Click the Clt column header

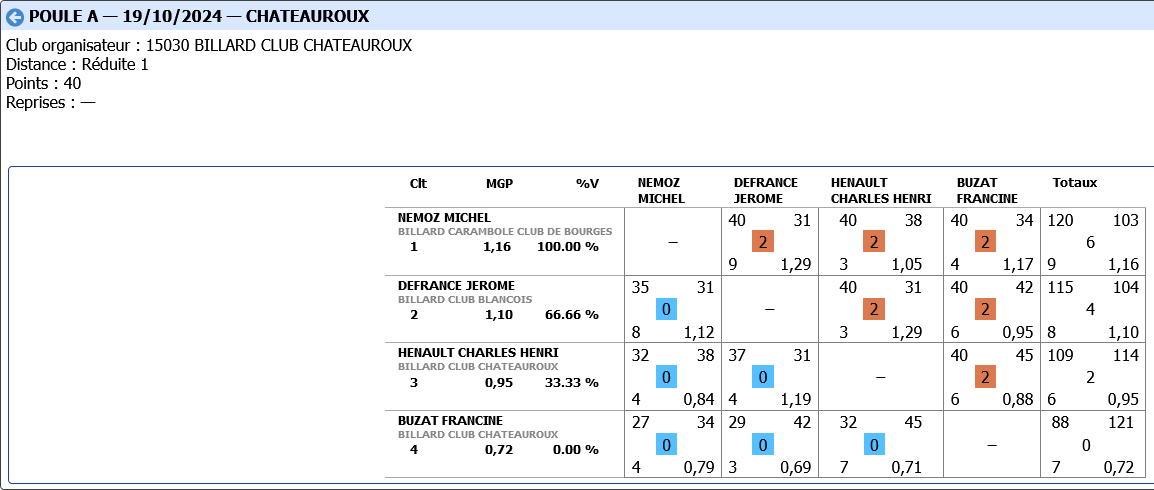pyautogui.click(x=418, y=183)
